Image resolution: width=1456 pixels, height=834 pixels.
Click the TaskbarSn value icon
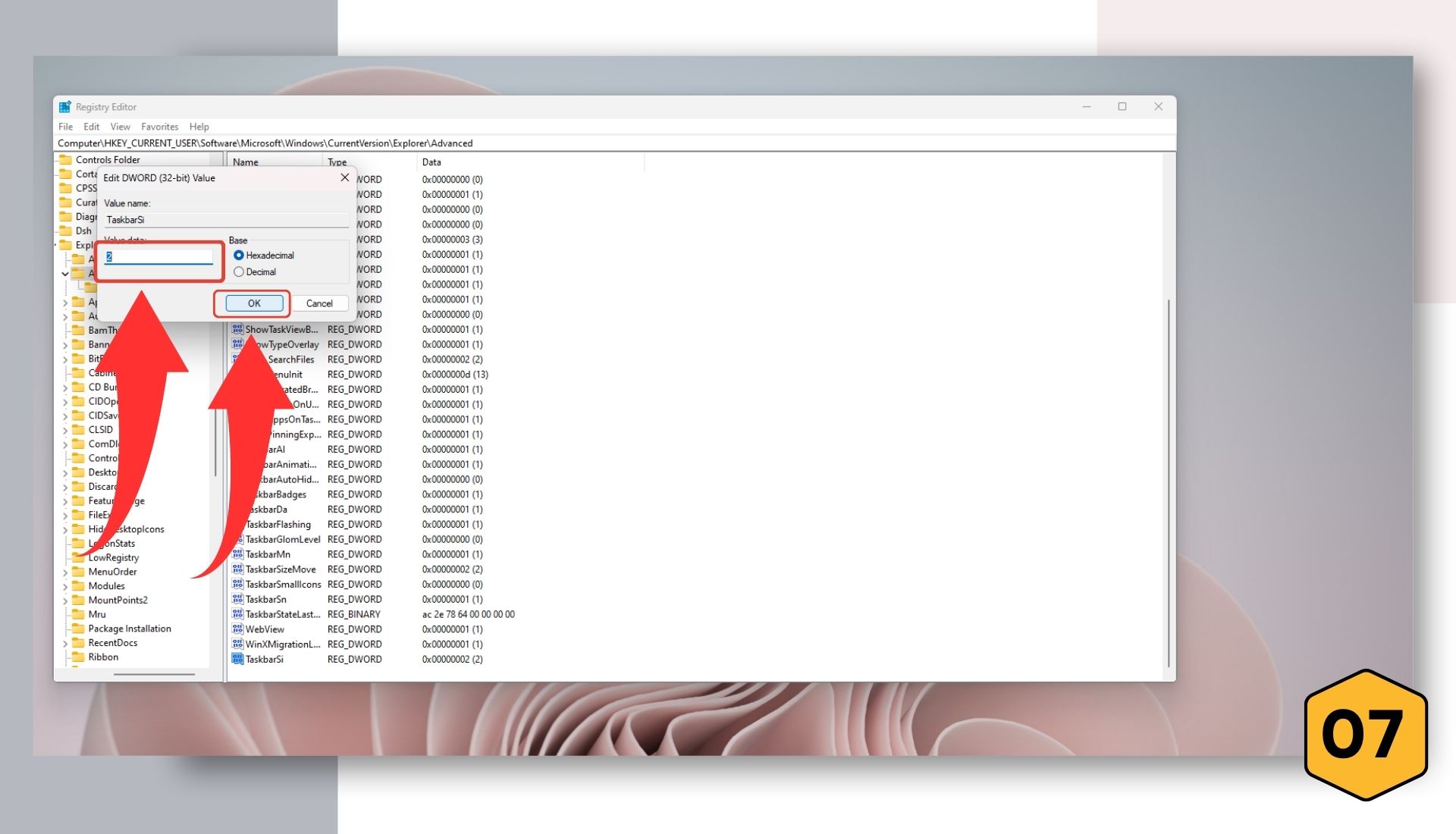pos(237,599)
